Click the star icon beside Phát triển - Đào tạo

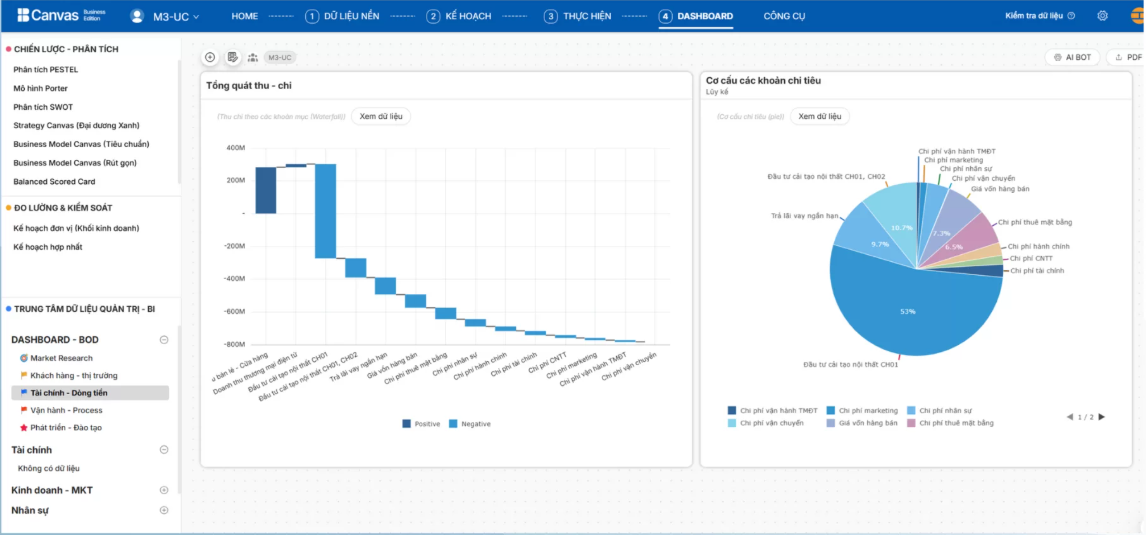click(24, 427)
